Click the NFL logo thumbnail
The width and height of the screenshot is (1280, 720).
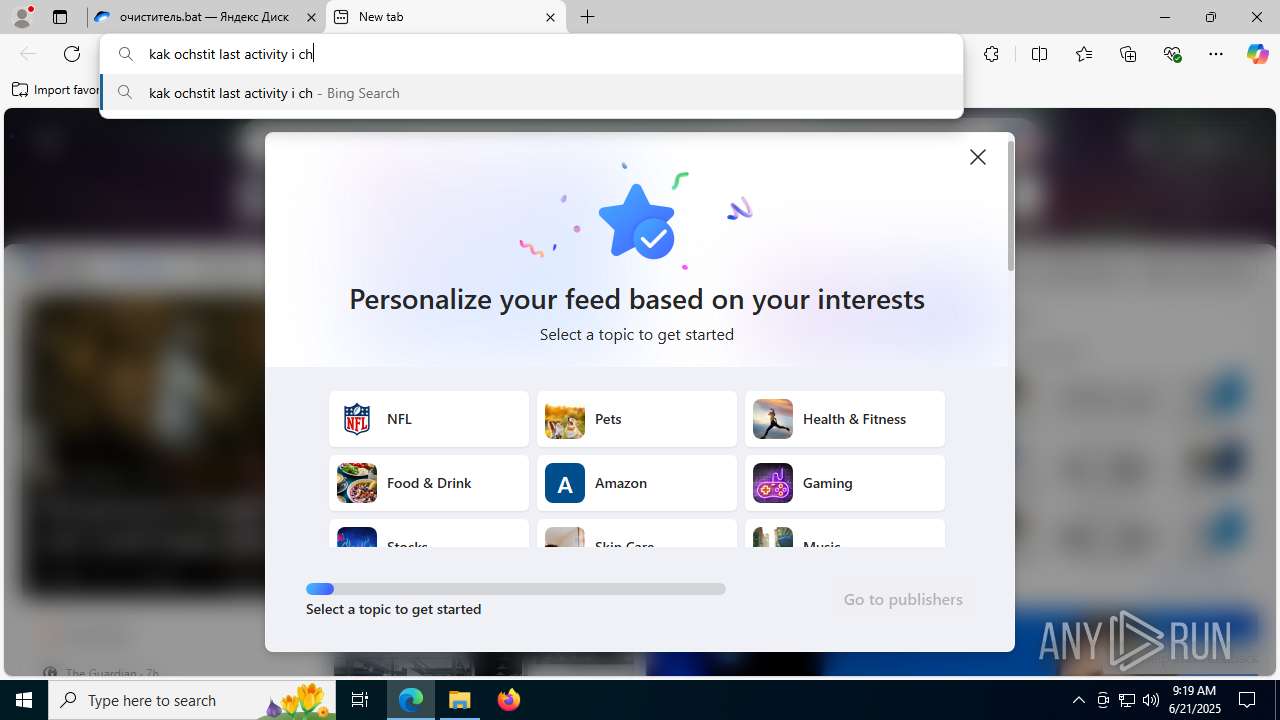click(357, 419)
